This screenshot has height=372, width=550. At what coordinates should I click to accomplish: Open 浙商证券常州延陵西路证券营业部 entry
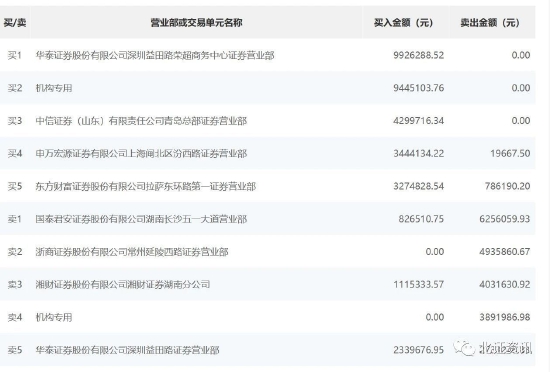(132, 252)
